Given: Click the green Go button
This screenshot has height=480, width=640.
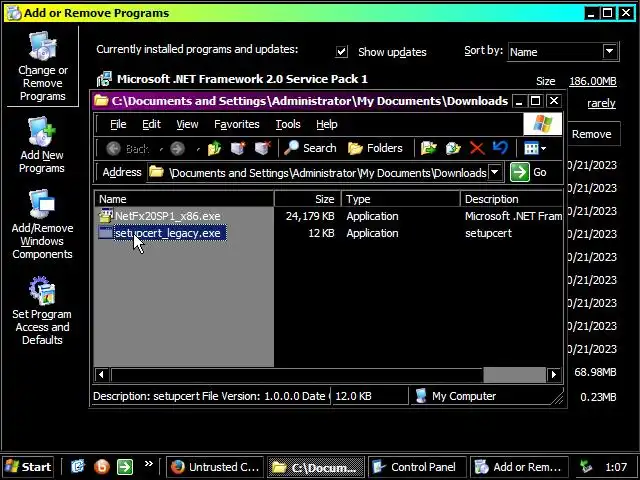Looking at the screenshot, I should pos(529,172).
